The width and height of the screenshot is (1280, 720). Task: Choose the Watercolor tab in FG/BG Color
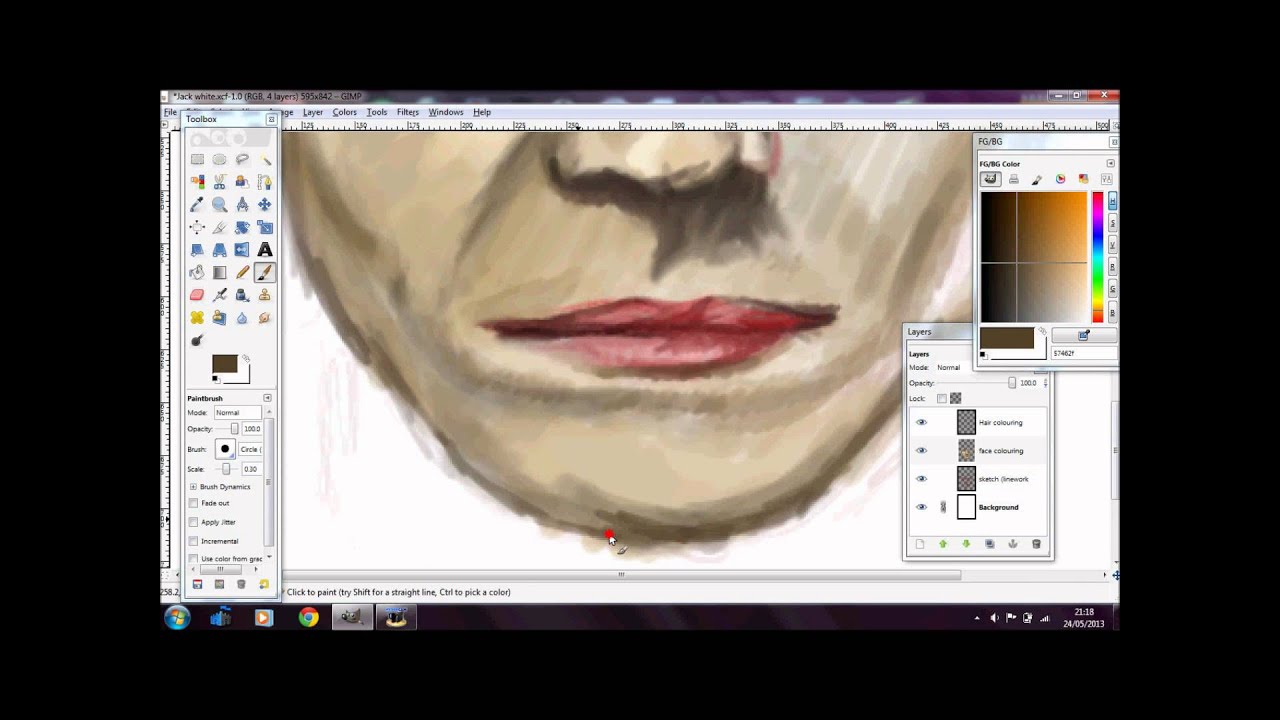1037,179
